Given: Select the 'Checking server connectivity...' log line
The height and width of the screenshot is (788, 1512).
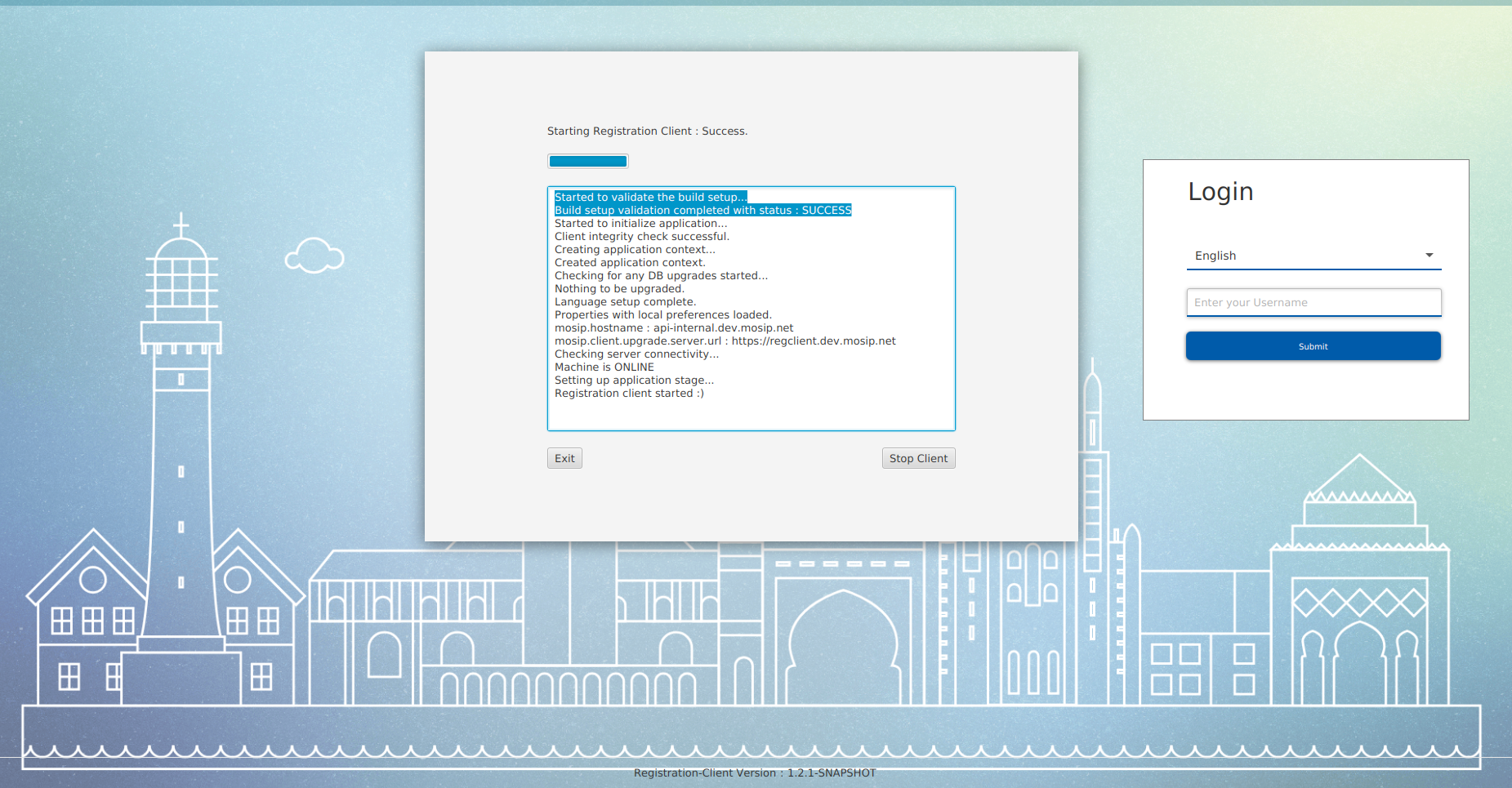Looking at the screenshot, I should pyautogui.click(x=636, y=354).
